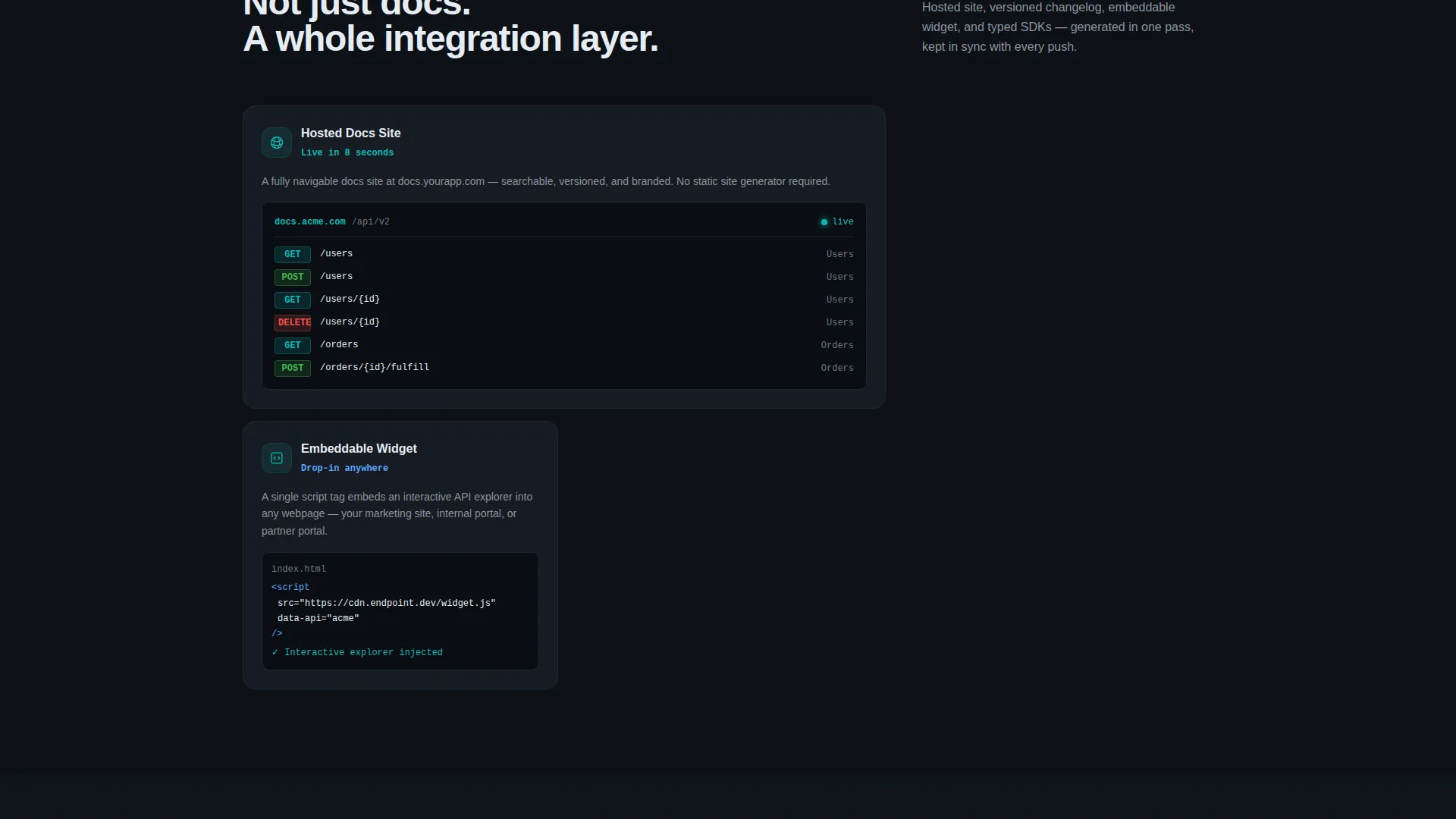Click the data-api="acme" attribute line

(318, 619)
